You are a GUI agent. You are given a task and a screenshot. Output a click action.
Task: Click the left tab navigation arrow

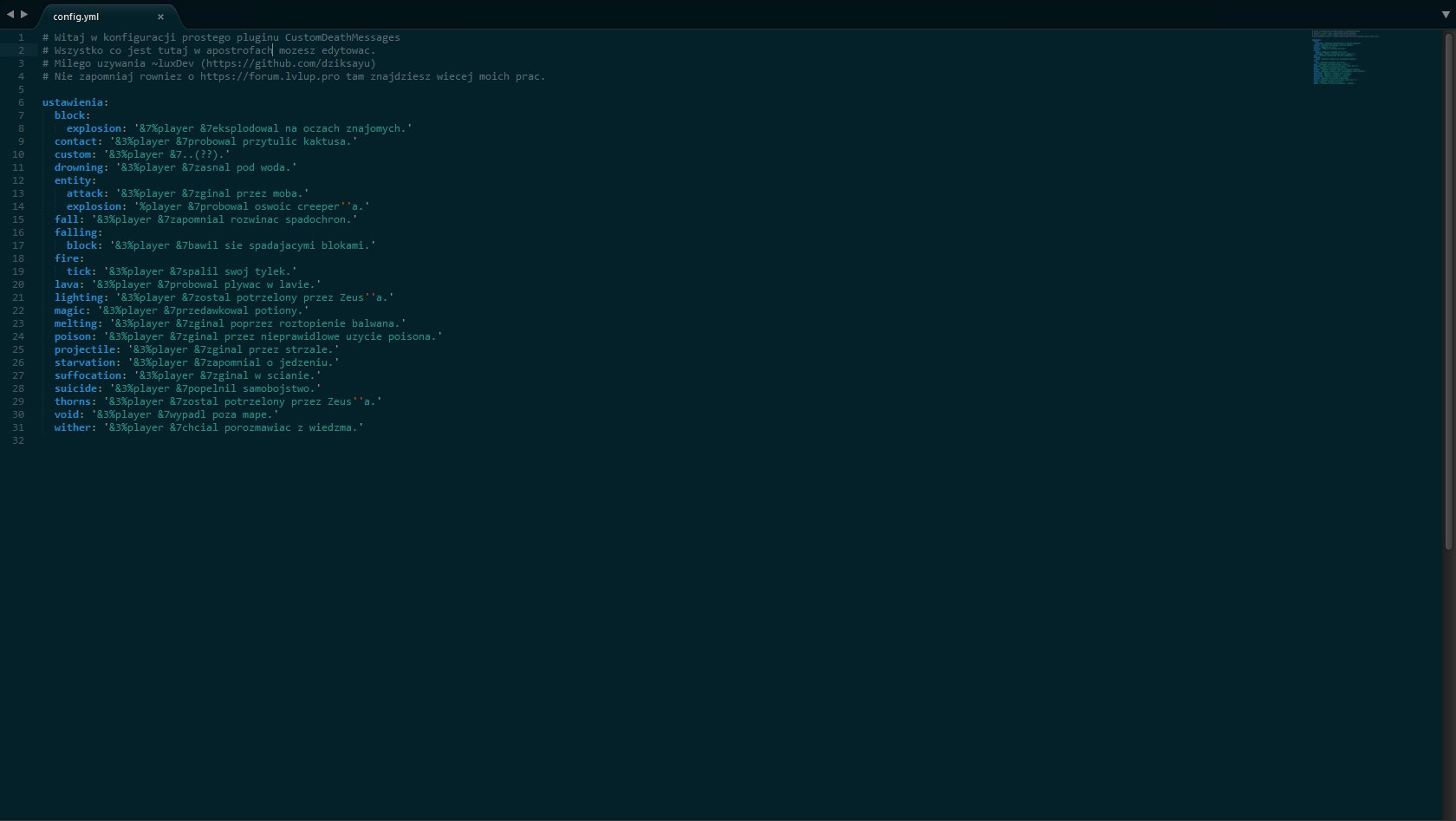(10, 14)
